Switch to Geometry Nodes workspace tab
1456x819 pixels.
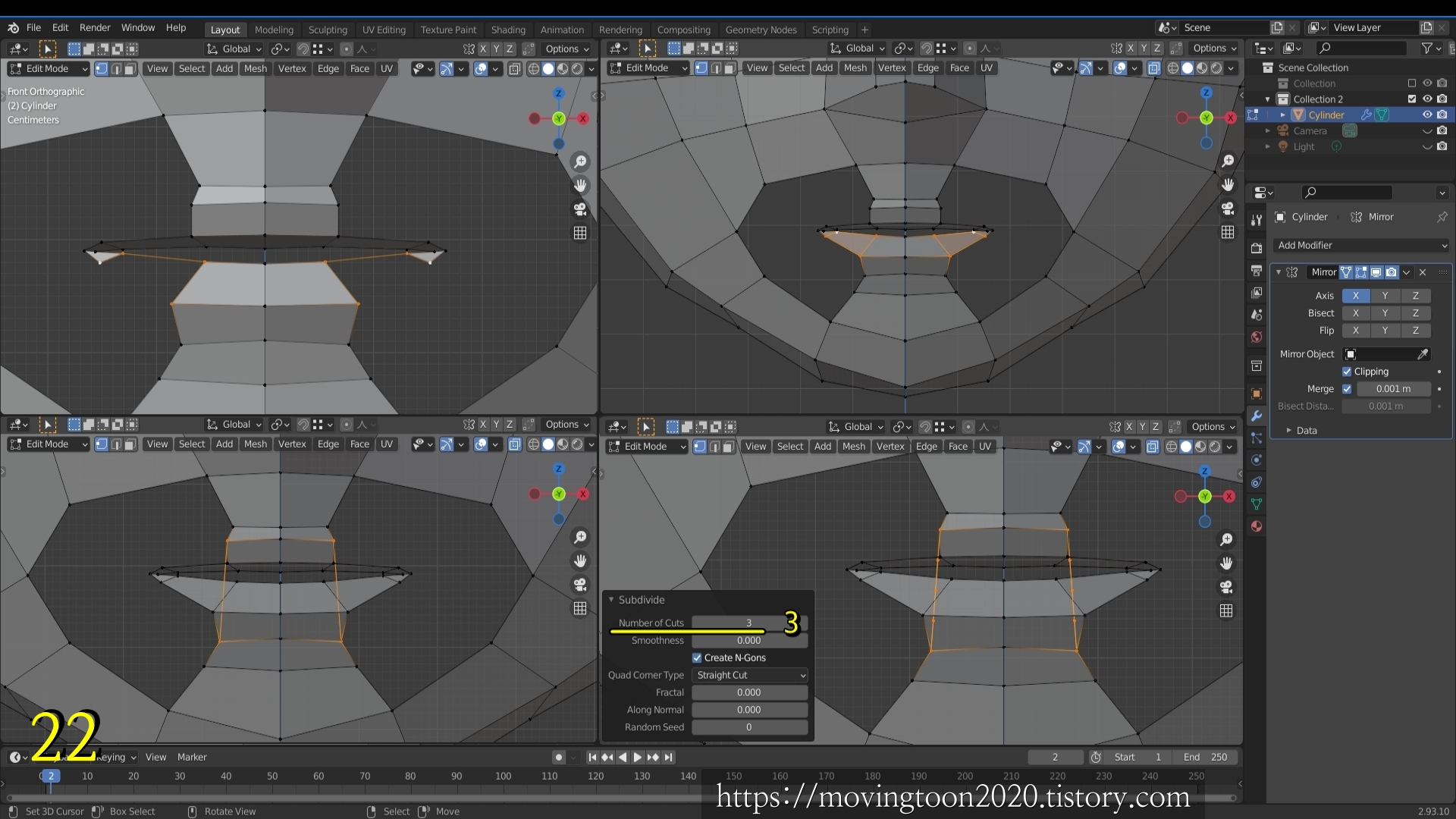pos(761,30)
